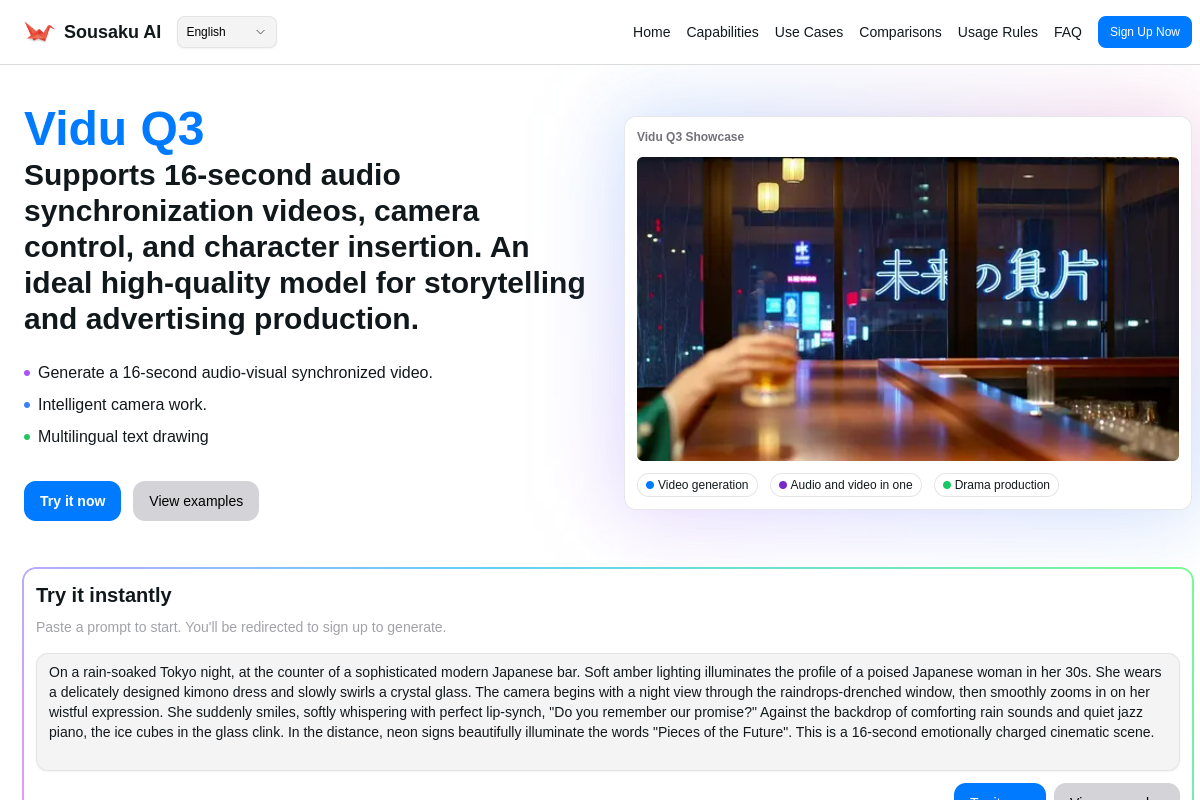Focus the Tokyo night prompt text box
1200x800 pixels.
(607, 711)
